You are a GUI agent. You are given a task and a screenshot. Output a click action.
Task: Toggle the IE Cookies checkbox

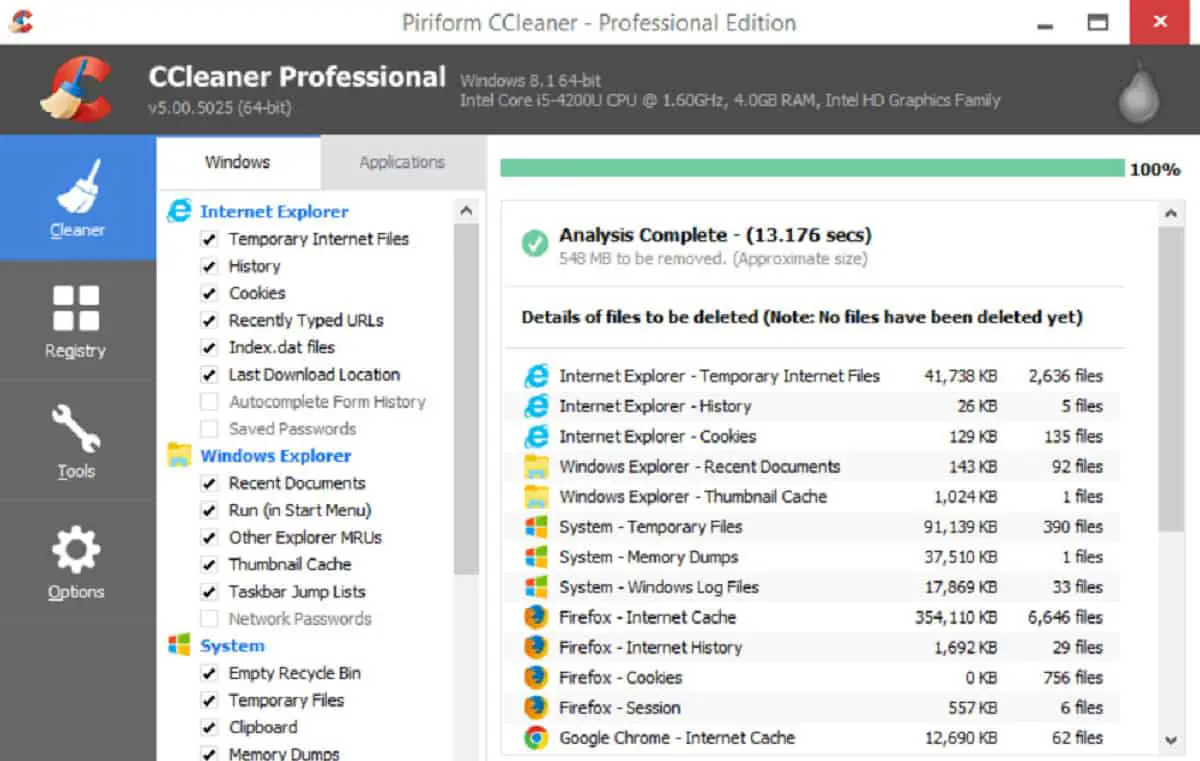209,293
